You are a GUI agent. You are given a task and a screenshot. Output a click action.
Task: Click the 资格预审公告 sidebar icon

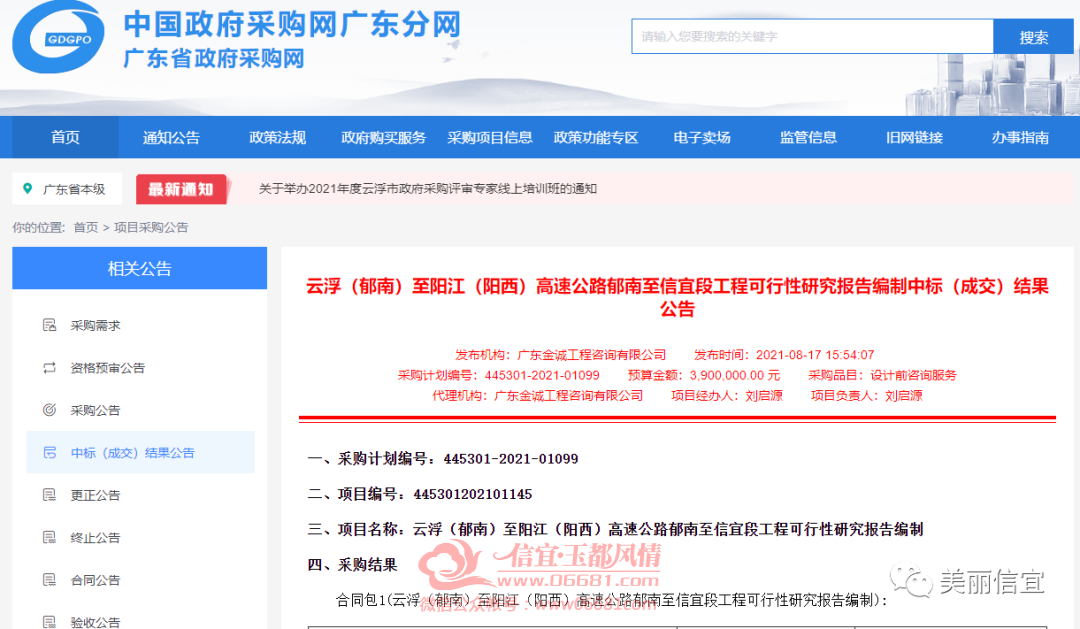click(50, 368)
